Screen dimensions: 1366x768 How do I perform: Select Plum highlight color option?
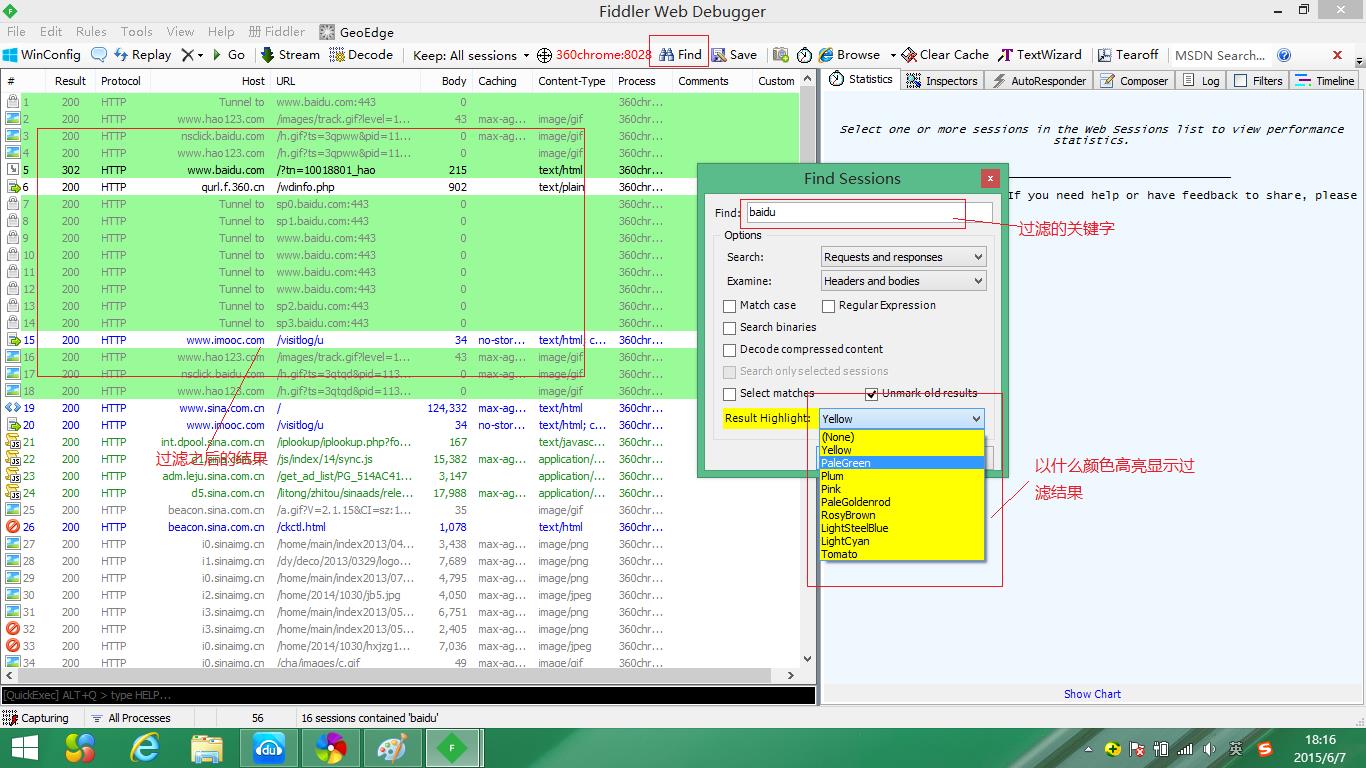pyautogui.click(x=901, y=476)
